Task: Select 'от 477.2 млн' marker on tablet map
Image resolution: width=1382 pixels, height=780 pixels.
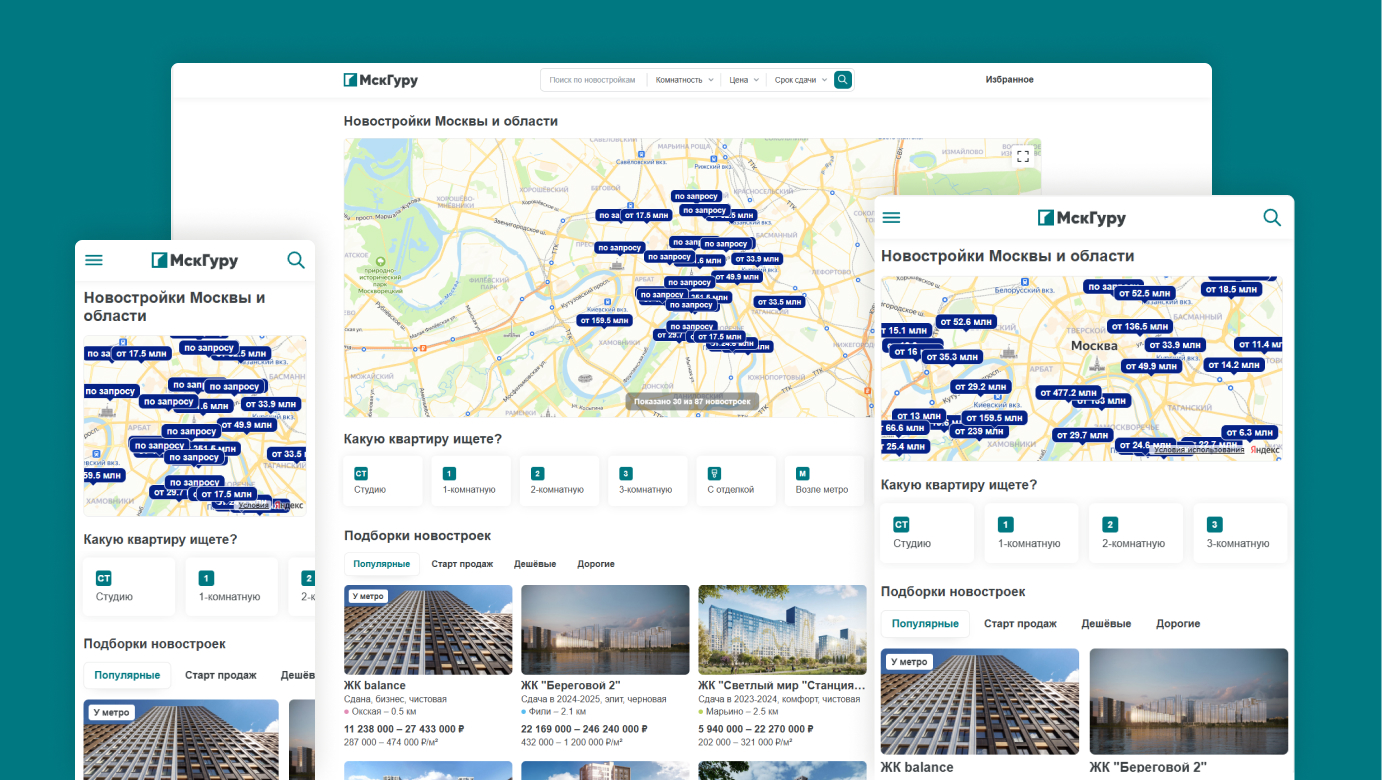Action: pos(1068,393)
